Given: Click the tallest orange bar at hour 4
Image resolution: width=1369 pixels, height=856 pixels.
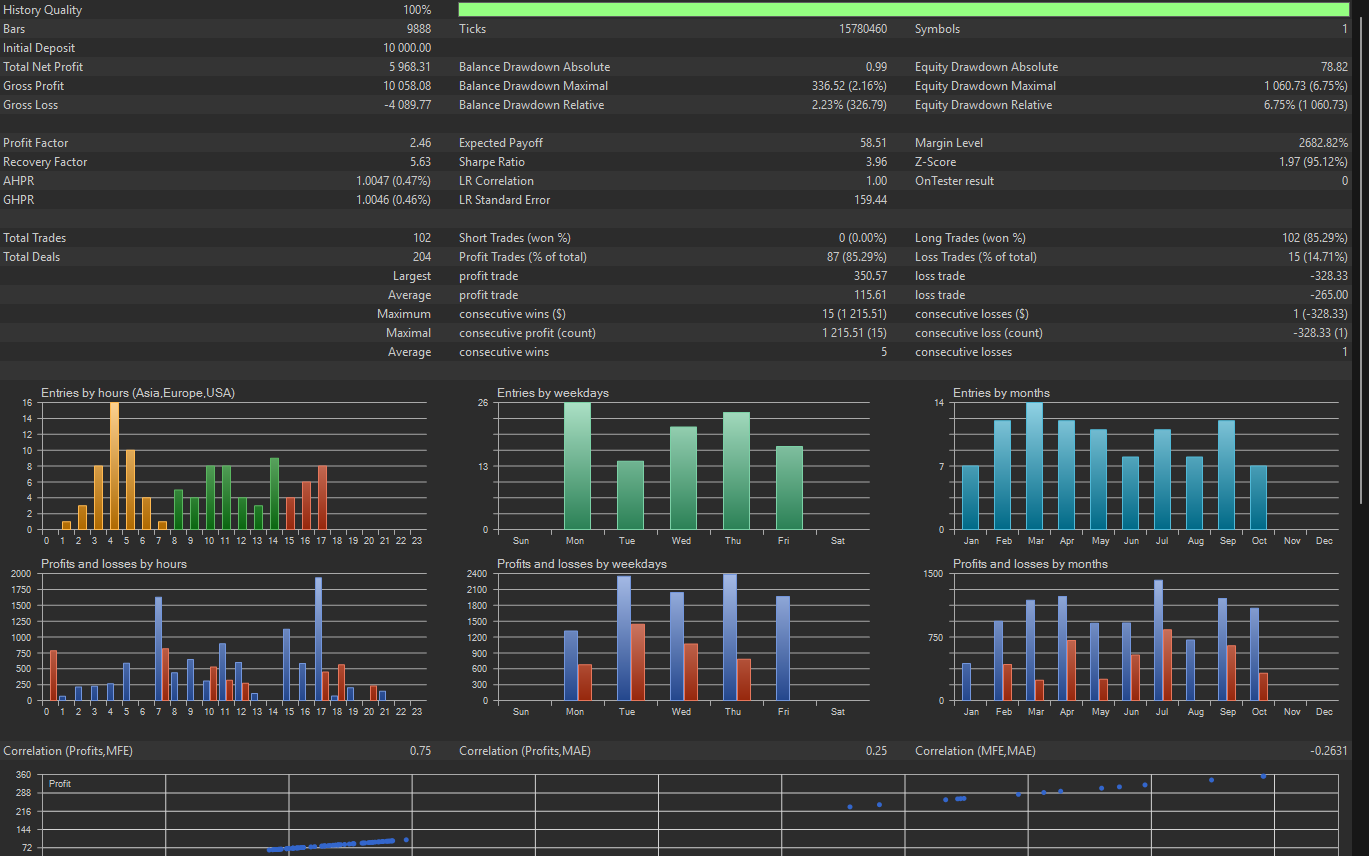Looking at the screenshot, I should coord(114,466).
